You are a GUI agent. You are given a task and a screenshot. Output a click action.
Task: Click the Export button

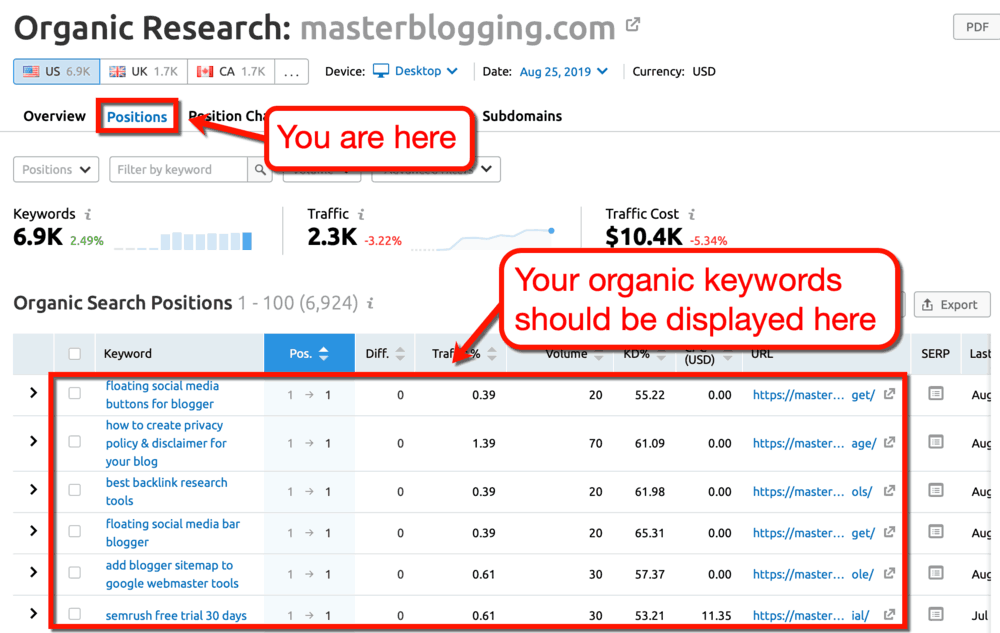[951, 304]
